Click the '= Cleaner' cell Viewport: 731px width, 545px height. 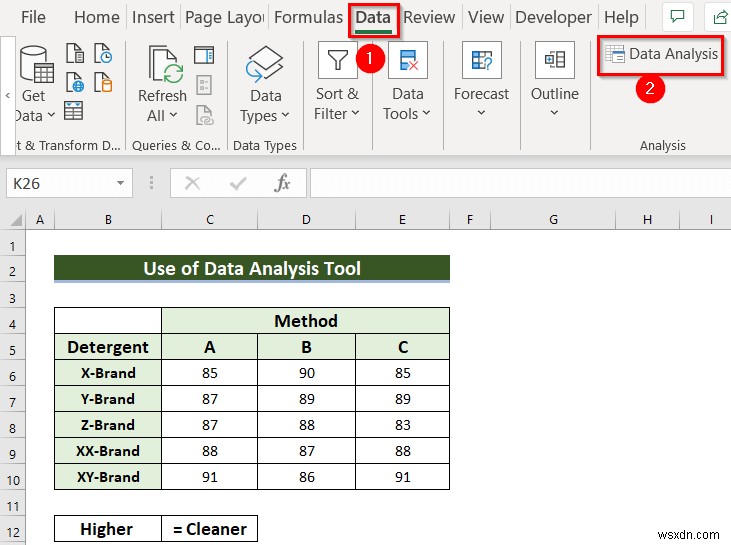[x=210, y=529]
